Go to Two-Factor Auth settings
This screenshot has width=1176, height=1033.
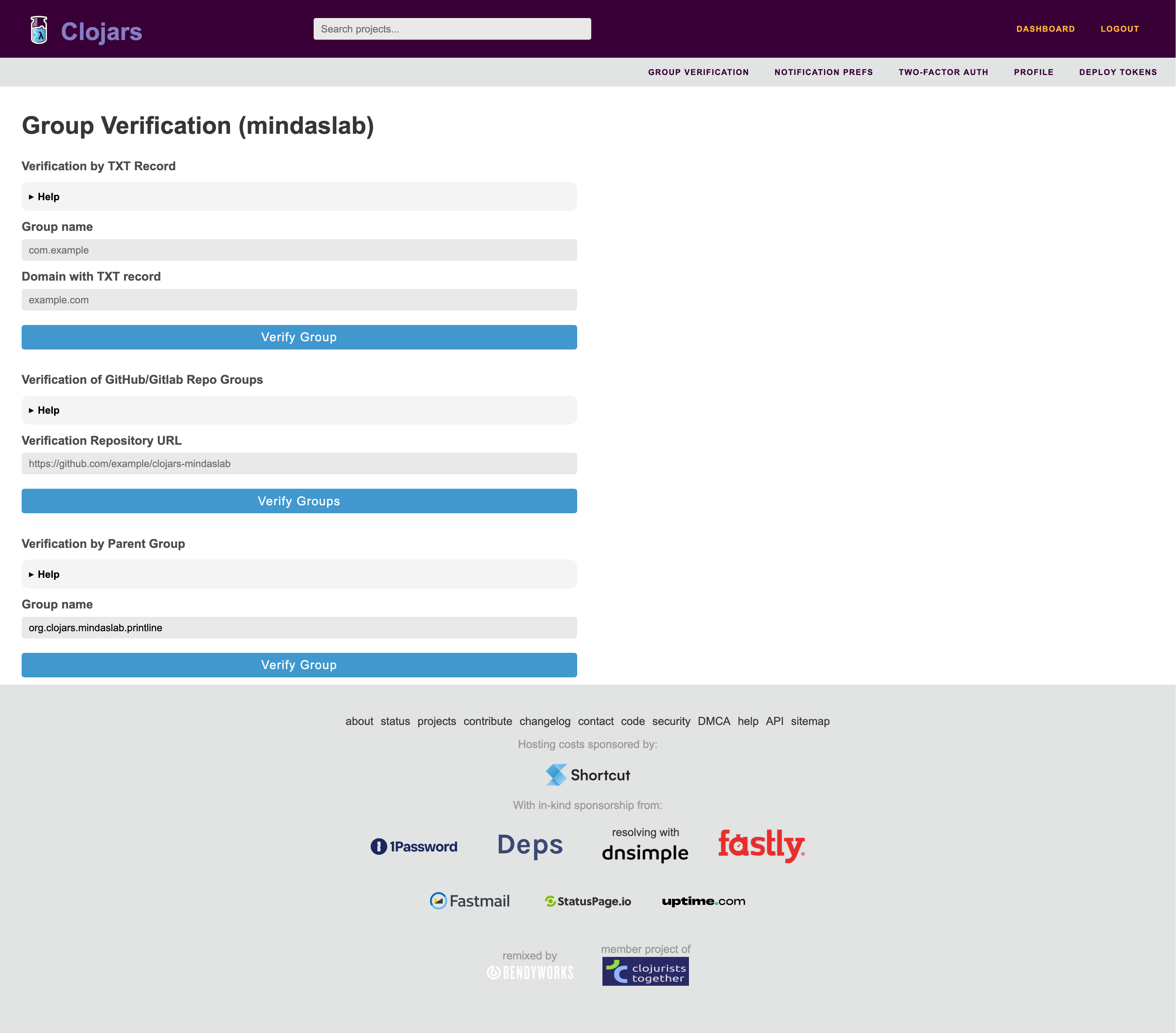[943, 72]
